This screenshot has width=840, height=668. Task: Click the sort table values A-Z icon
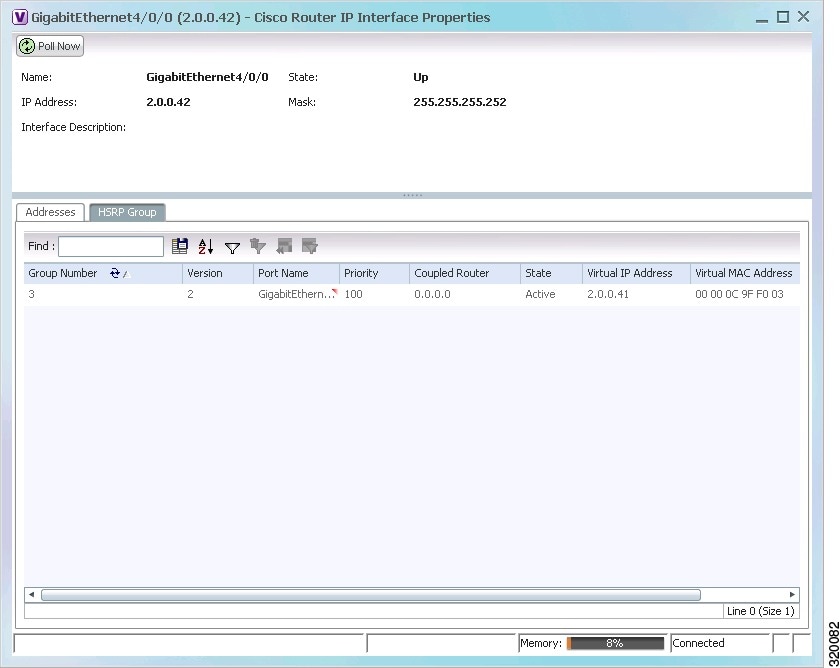(x=206, y=246)
